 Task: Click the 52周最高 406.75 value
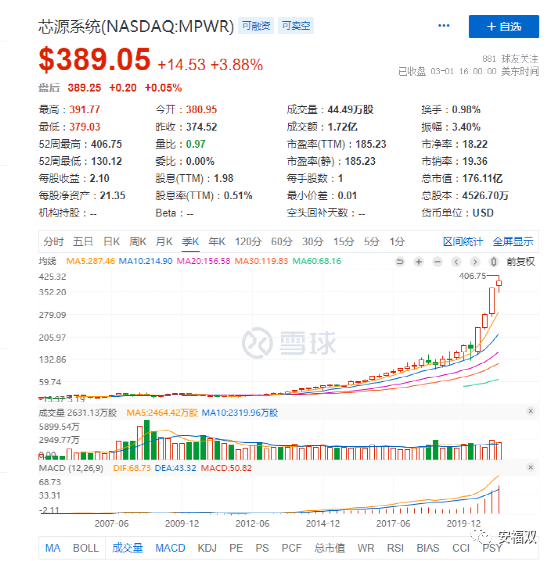106,144
